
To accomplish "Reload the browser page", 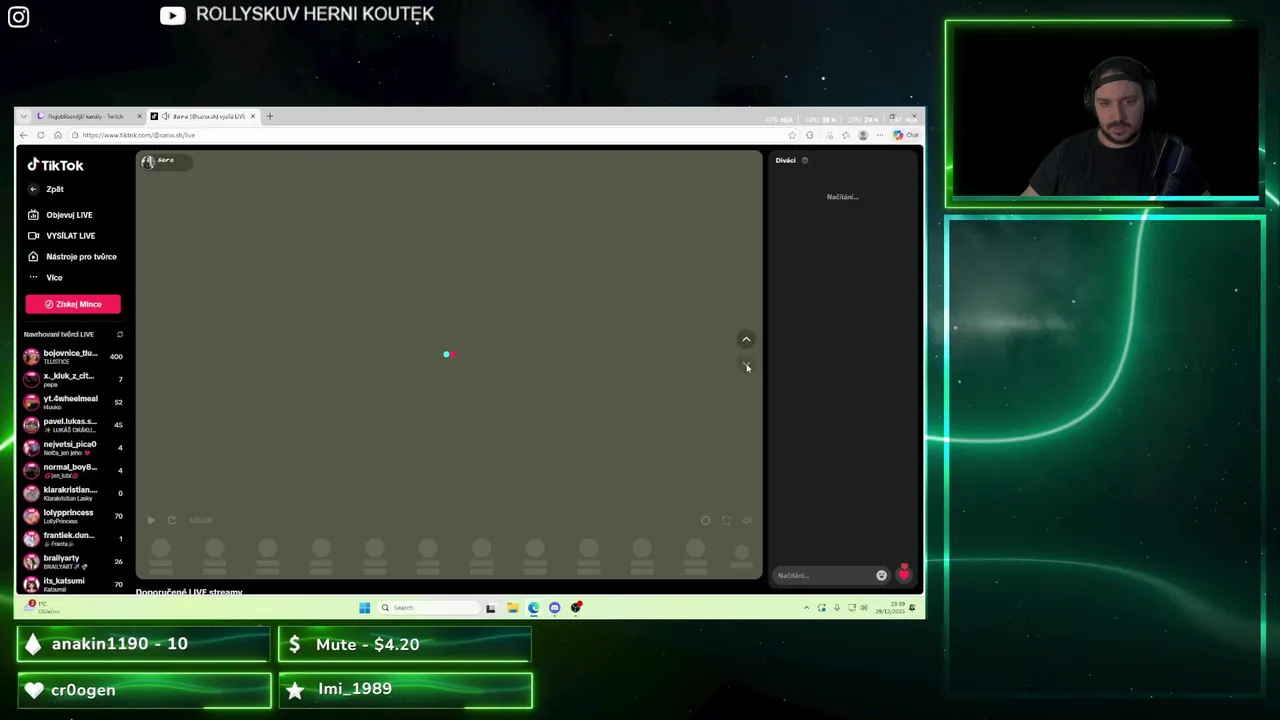I will click(40, 135).
